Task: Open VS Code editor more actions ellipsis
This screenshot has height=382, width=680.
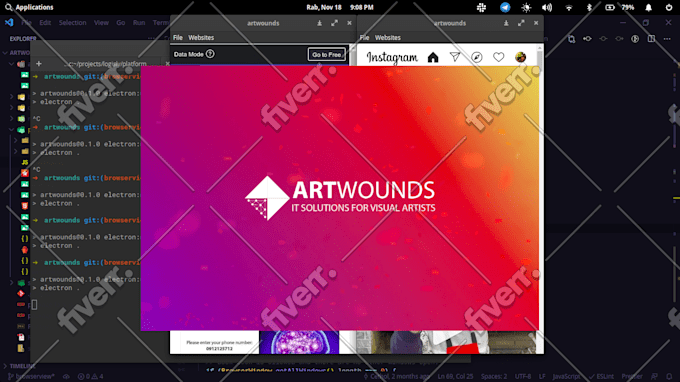Action: pyautogui.click(x=667, y=39)
